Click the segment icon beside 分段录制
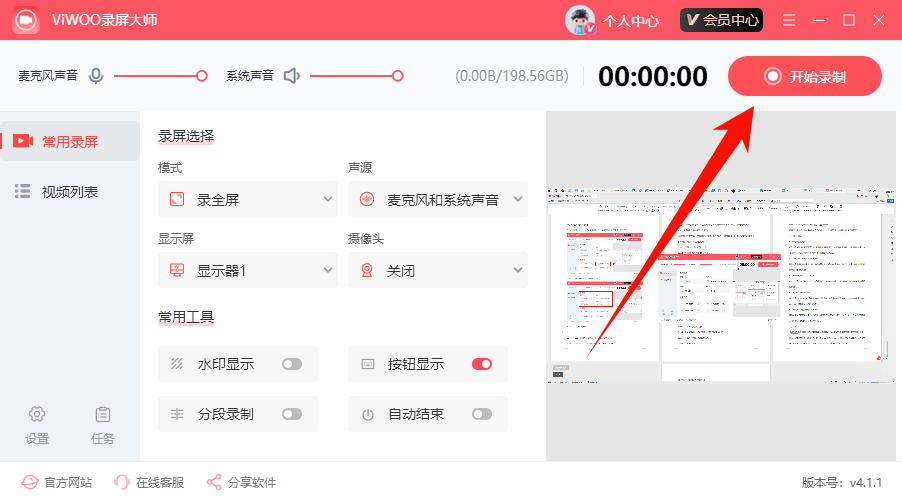This screenshot has width=902, height=502. point(177,414)
